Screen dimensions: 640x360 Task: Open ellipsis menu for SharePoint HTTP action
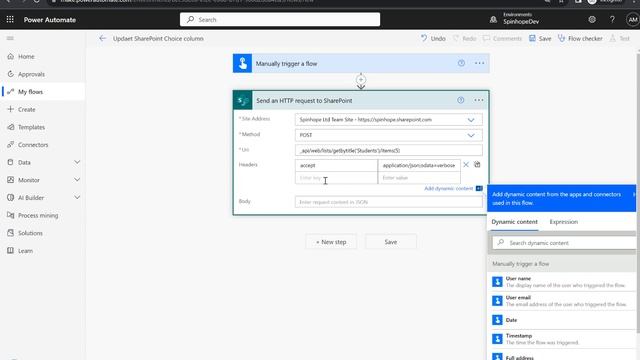[x=479, y=100]
